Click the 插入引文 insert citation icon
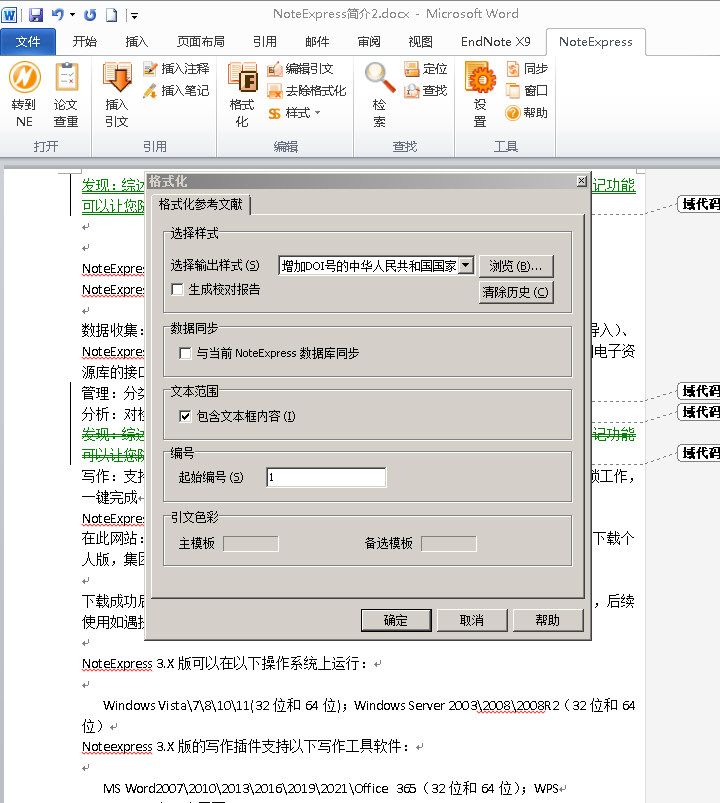 point(117,94)
